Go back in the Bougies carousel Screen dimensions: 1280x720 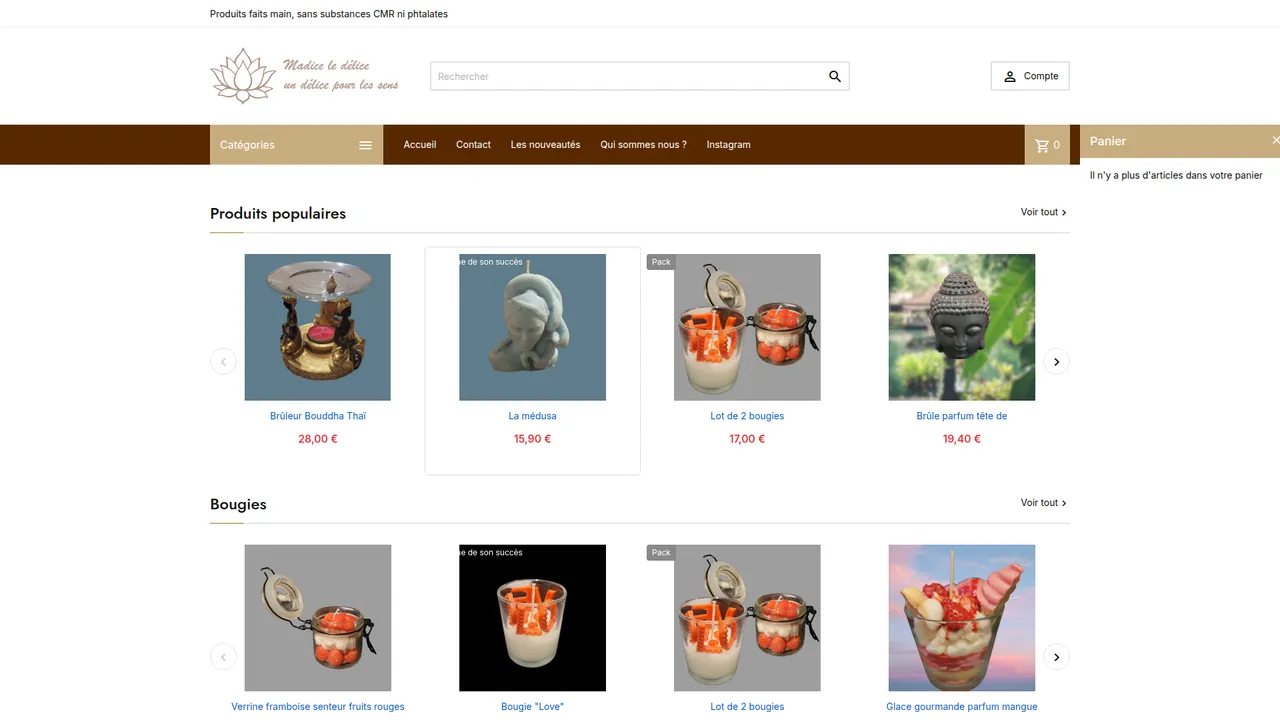223,657
